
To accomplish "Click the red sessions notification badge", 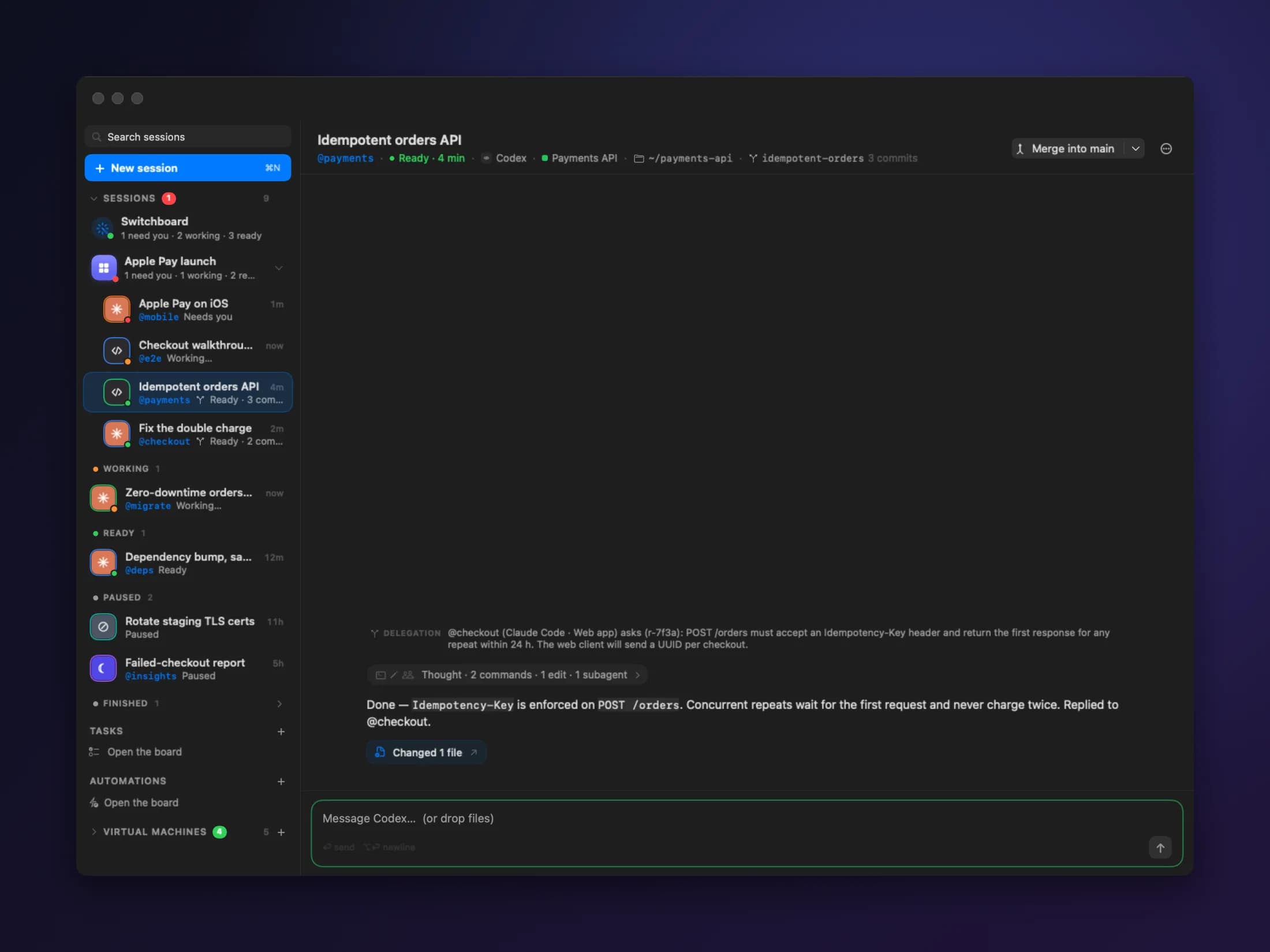I will click(169, 198).
